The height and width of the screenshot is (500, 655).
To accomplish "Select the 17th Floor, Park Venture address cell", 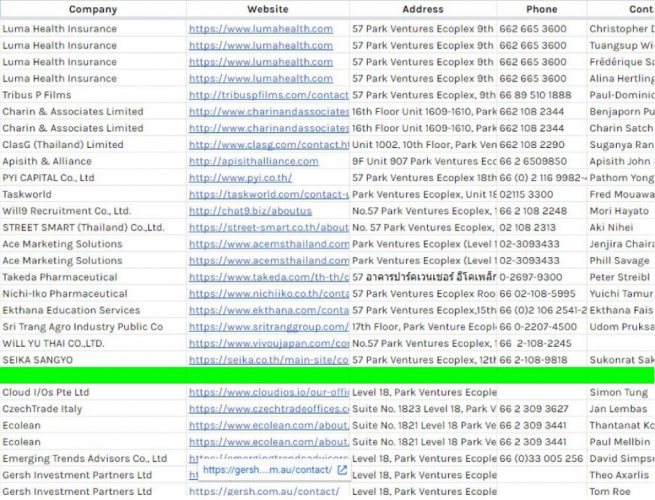I will 423,327.
